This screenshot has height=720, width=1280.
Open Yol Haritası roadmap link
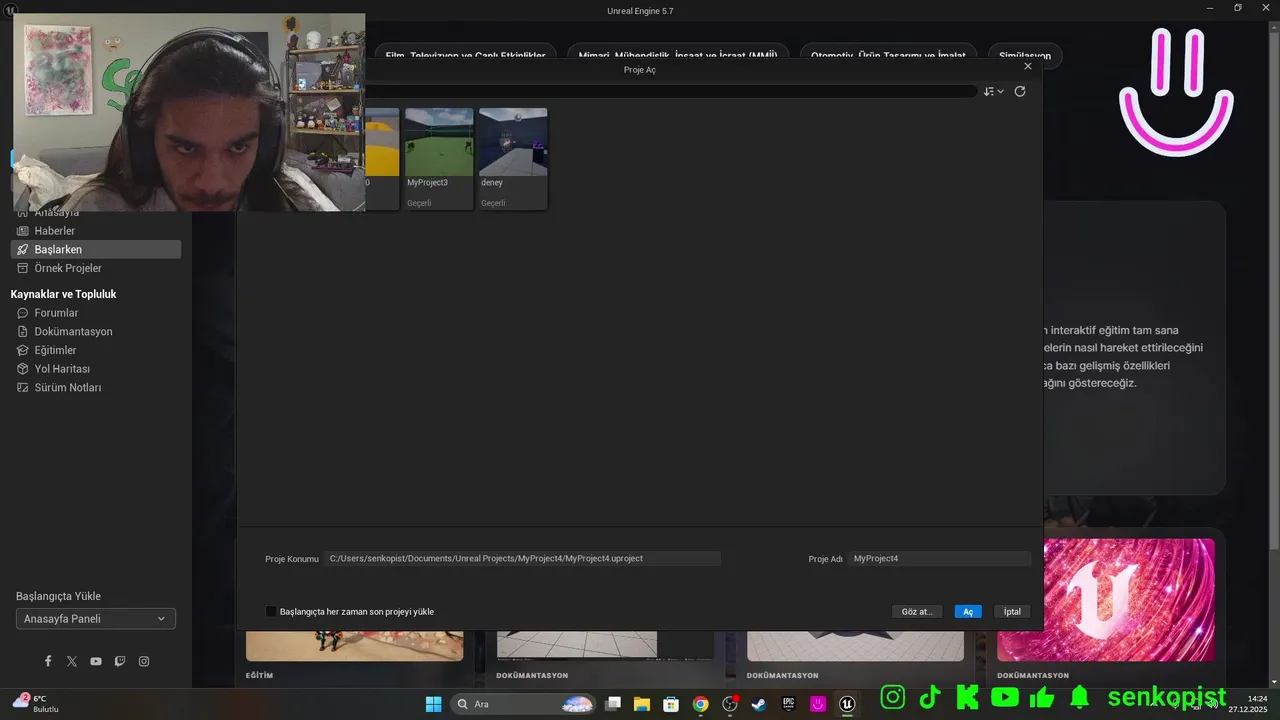95,369
